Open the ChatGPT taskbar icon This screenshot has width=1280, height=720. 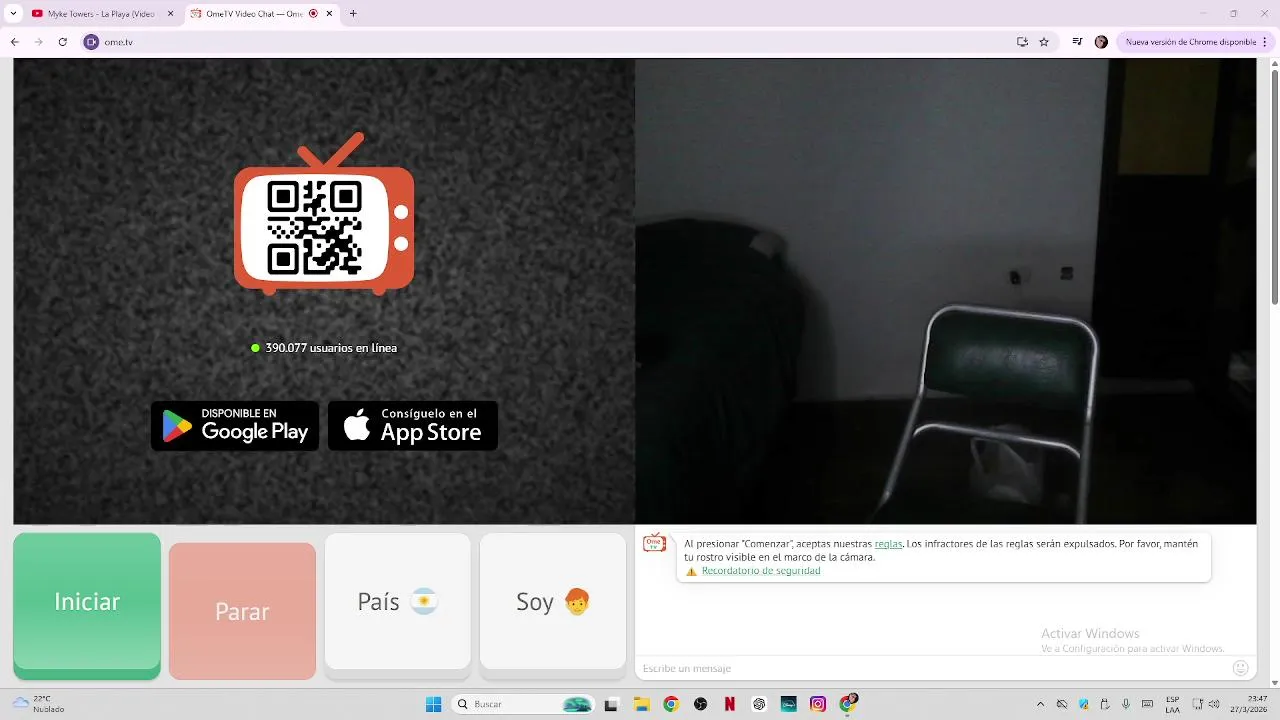tap(759, 704)
